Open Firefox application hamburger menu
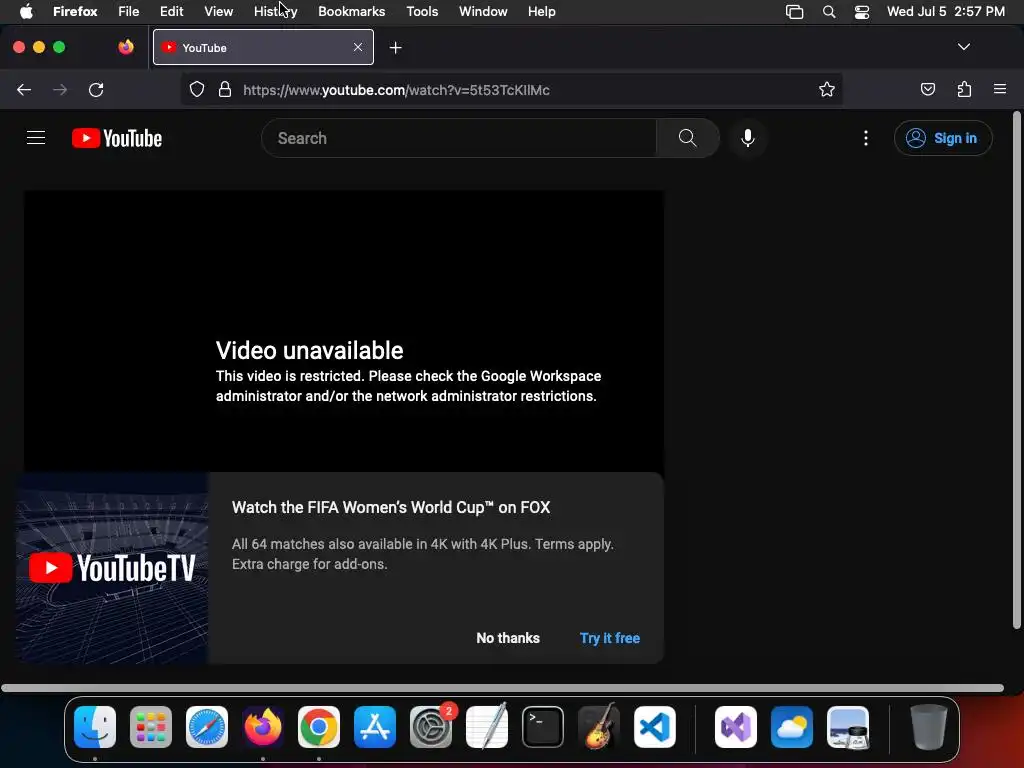The image size is (1024, 768). point(999,89)
